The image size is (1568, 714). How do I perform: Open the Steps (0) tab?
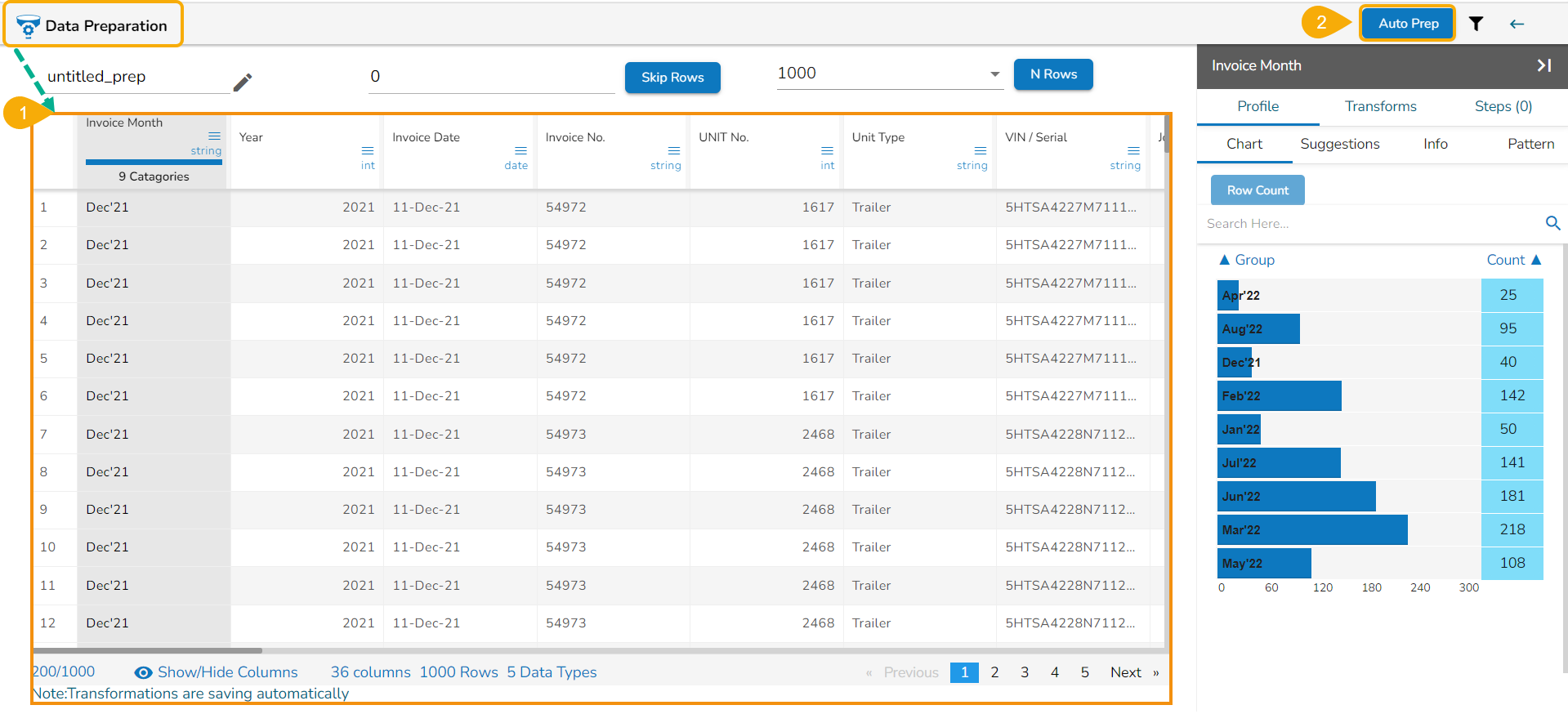tap(1503, 106)
